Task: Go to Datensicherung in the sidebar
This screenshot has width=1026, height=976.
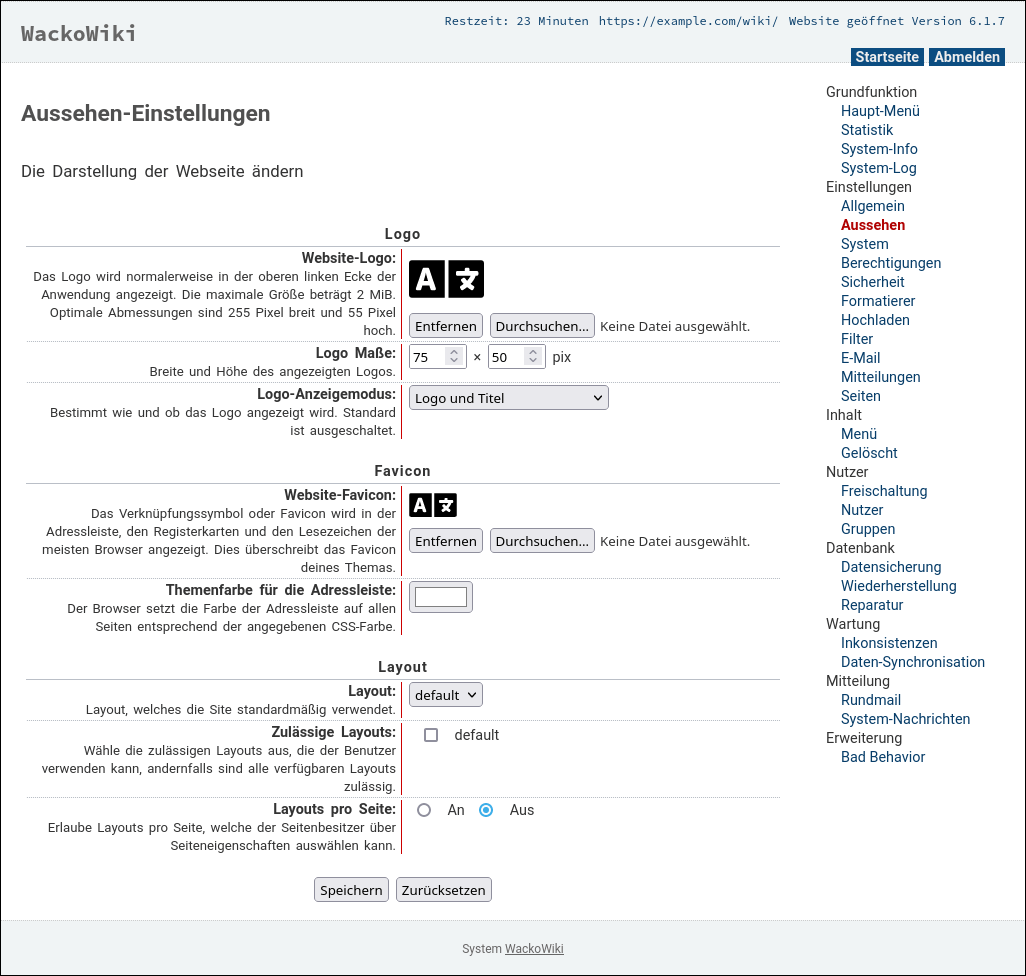Action: coord(890,567)
